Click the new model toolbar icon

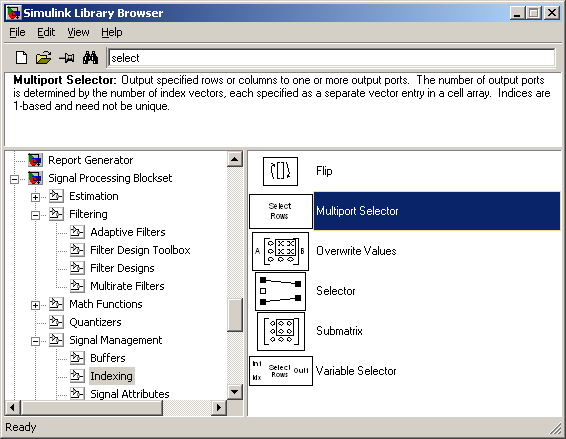click(x=21, y=58)
